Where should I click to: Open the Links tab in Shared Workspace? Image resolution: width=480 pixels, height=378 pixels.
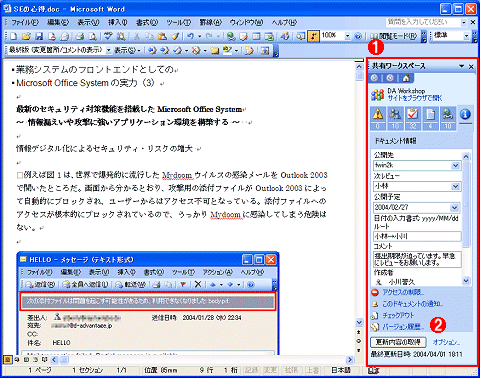(x=448, y=118)
